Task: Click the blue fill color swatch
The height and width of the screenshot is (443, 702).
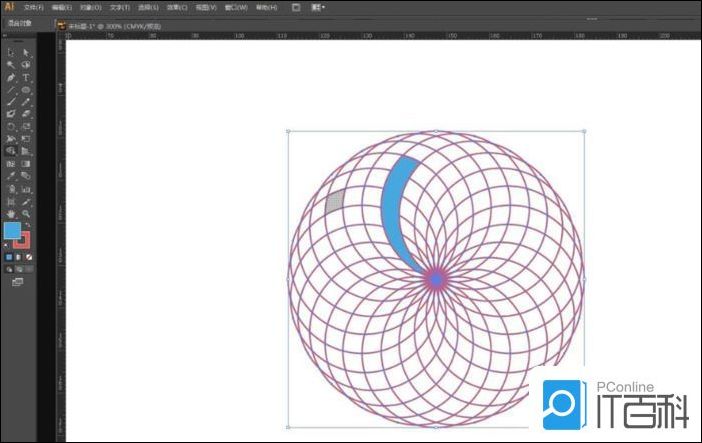Action: pyautogui.click(x=12, y=231)
